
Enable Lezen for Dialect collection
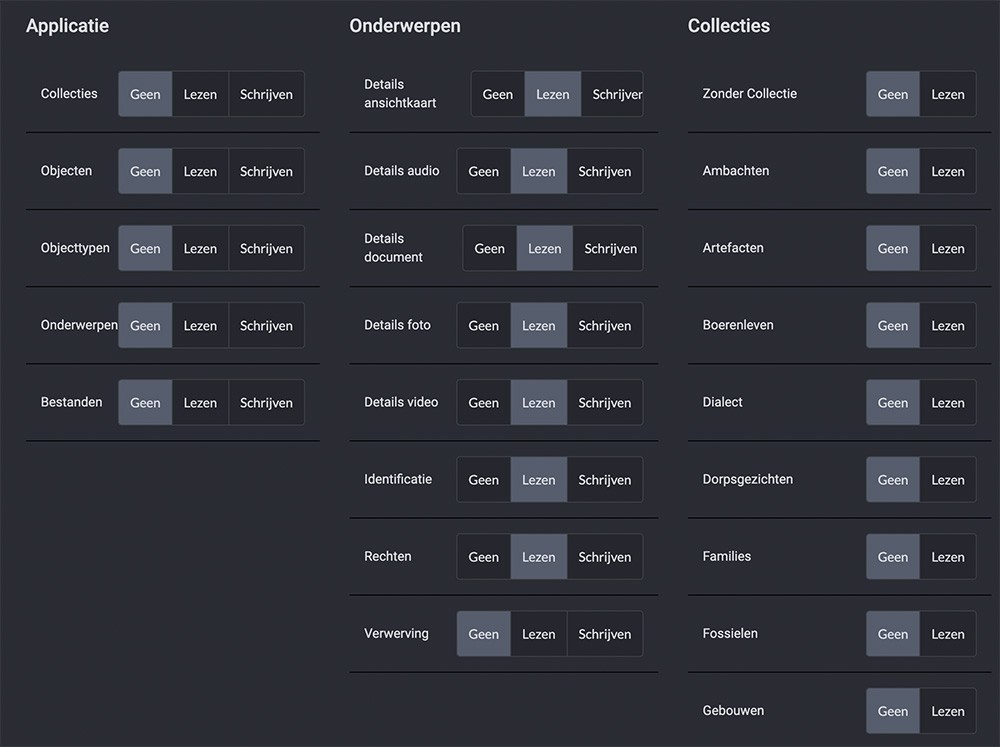coord(947,402)
